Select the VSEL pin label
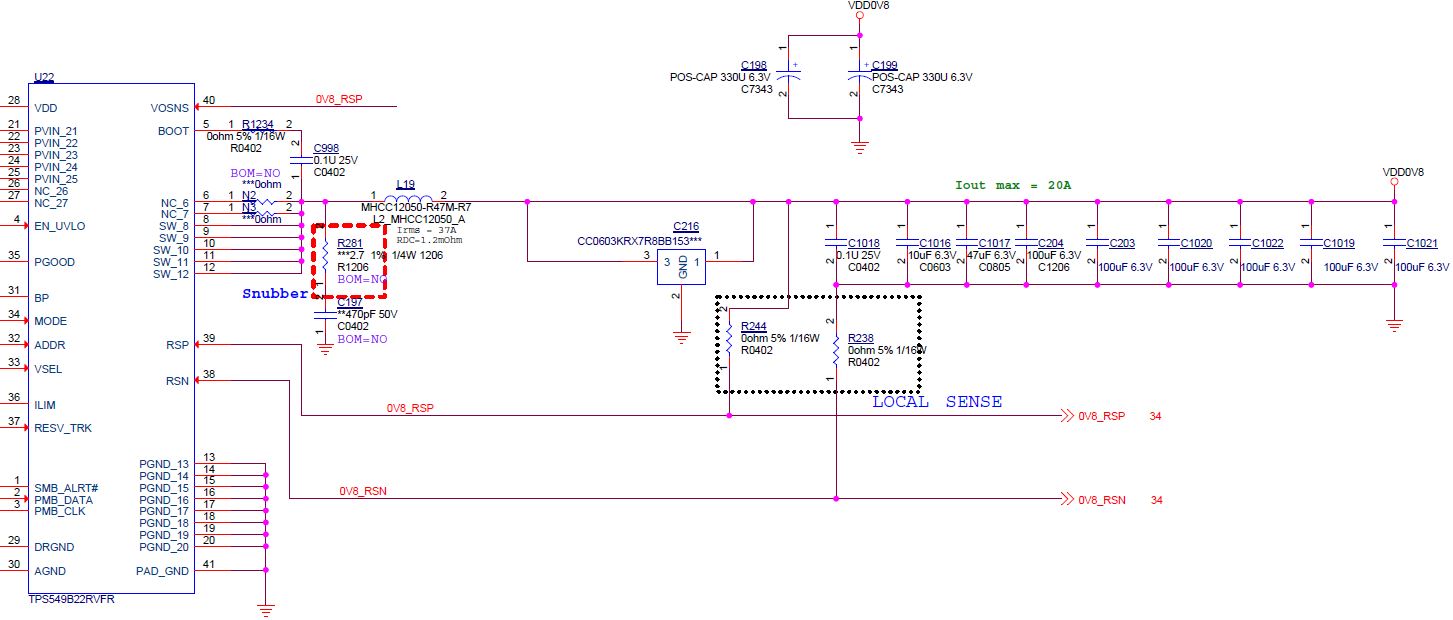Screen dimensions: 1453x620 click(48, 369)
